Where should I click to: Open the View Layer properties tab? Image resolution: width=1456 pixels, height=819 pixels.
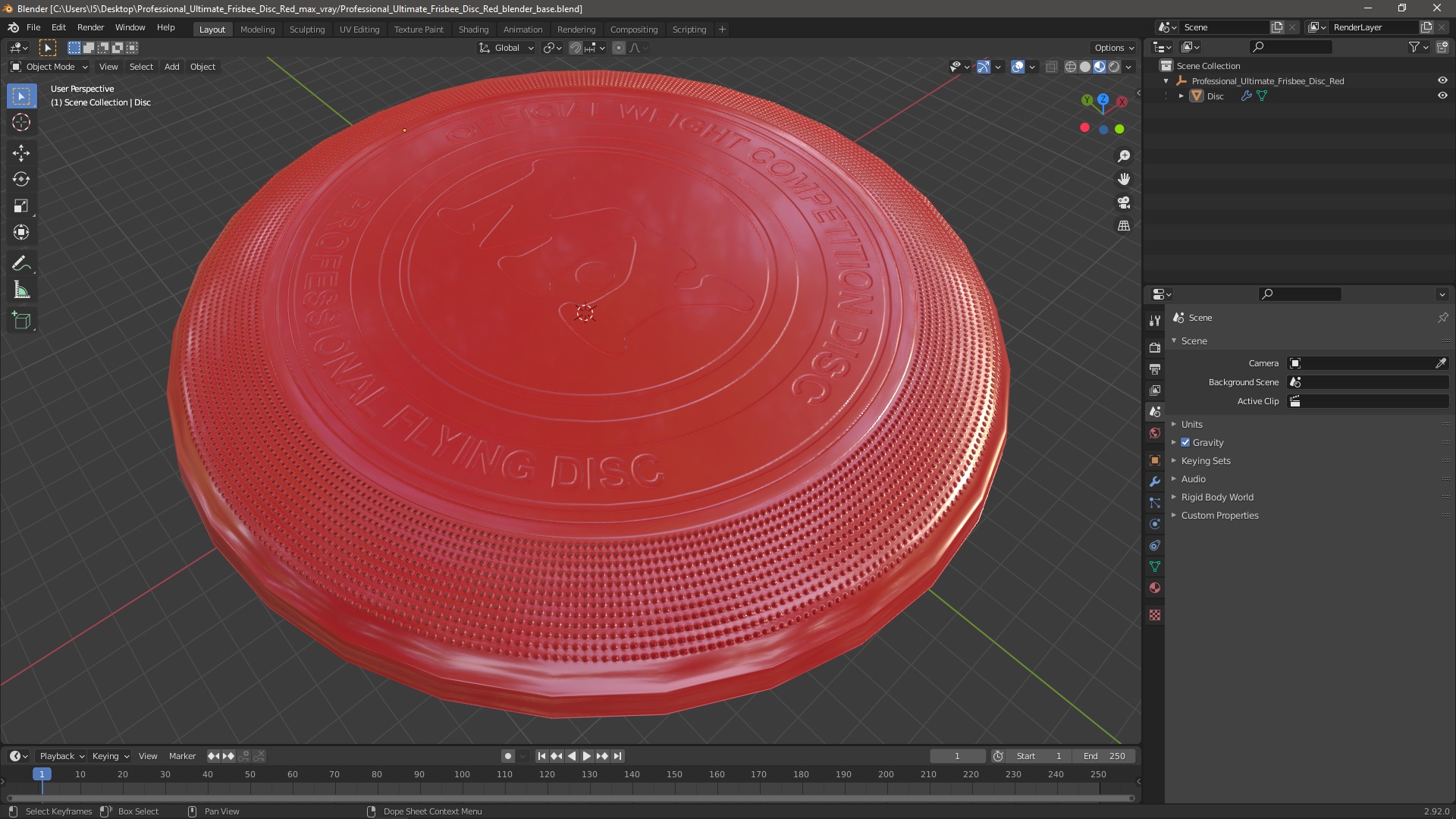coord(1155,390)
